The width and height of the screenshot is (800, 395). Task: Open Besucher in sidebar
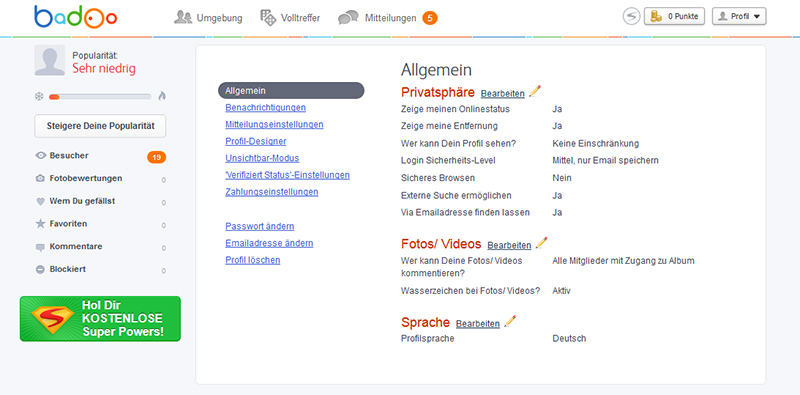tap(69, 155)
